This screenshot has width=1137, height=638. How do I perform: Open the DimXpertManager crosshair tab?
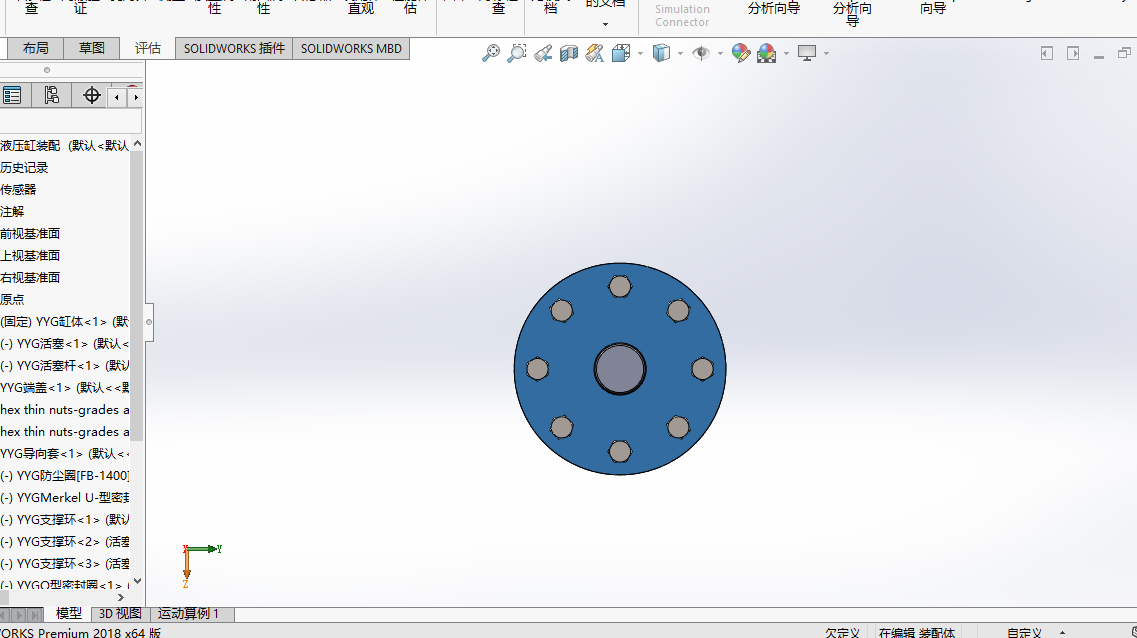91,96
